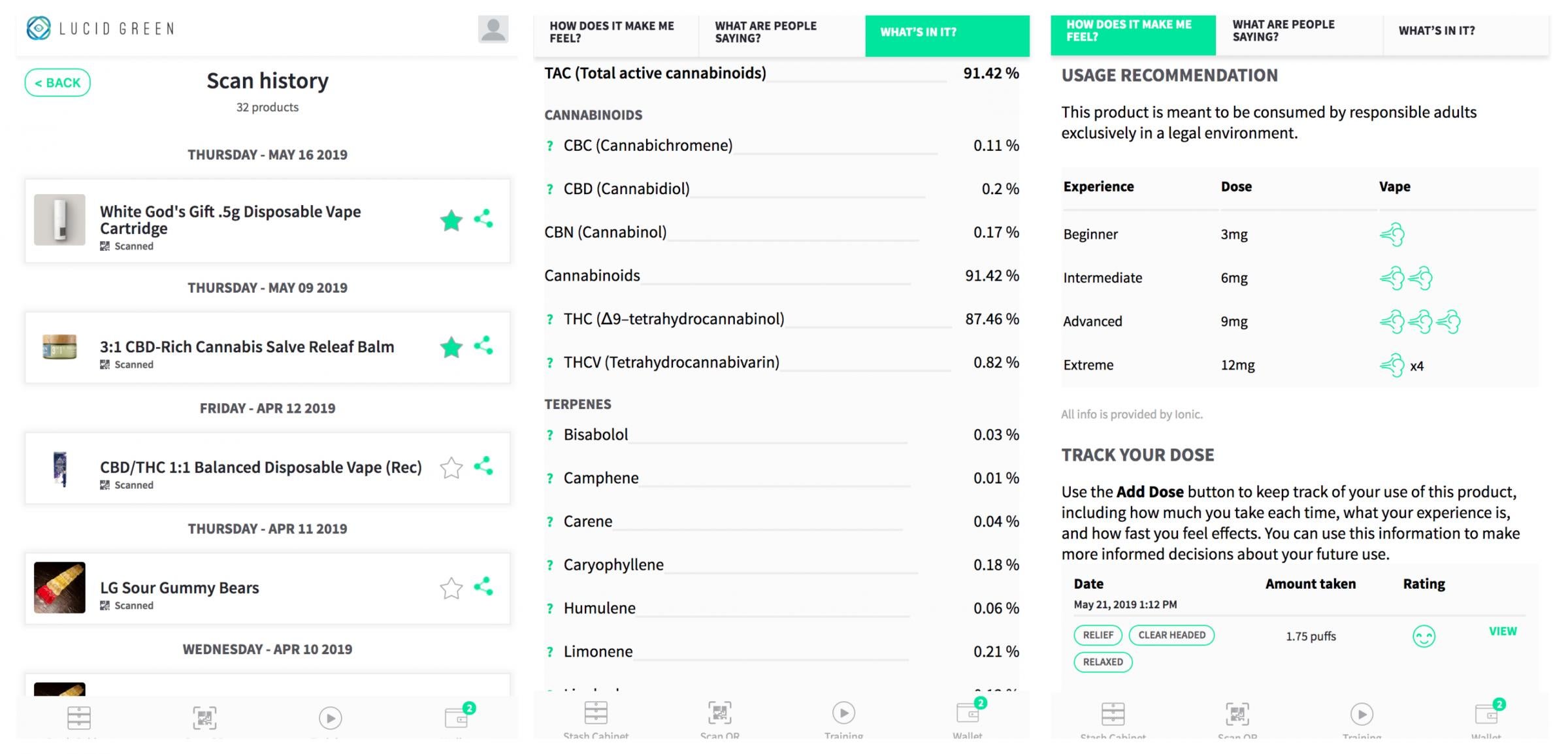Click the Lucid Green logo

101,28
